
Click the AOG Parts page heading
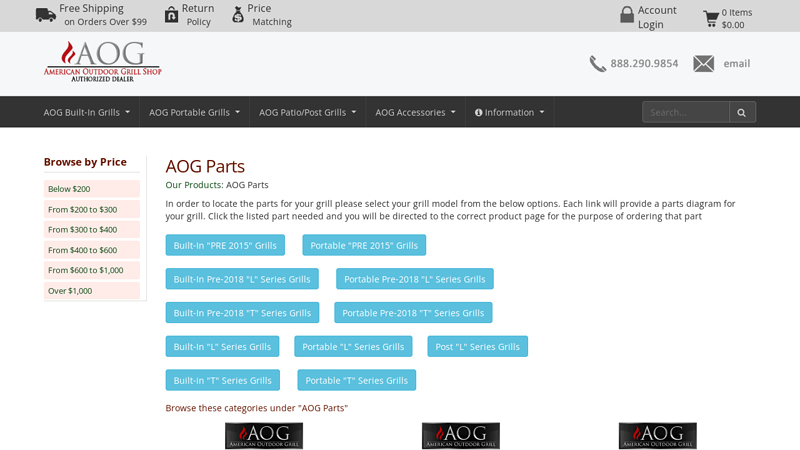[205, 166]
